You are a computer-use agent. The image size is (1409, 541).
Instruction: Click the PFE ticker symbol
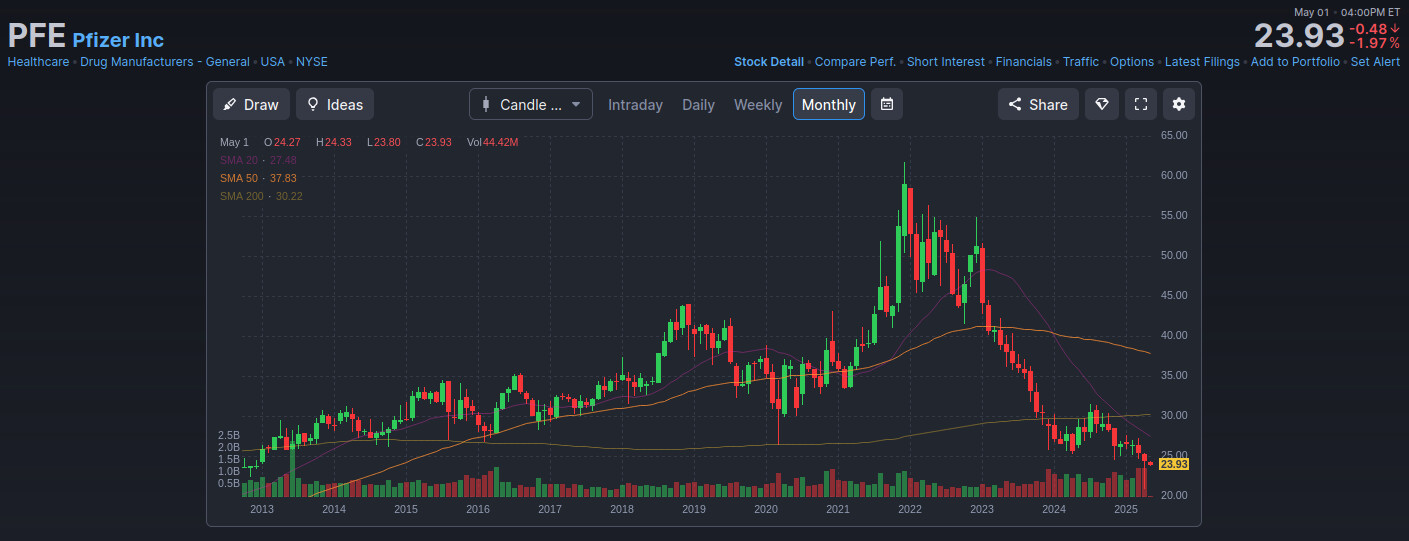click(37, 36)
